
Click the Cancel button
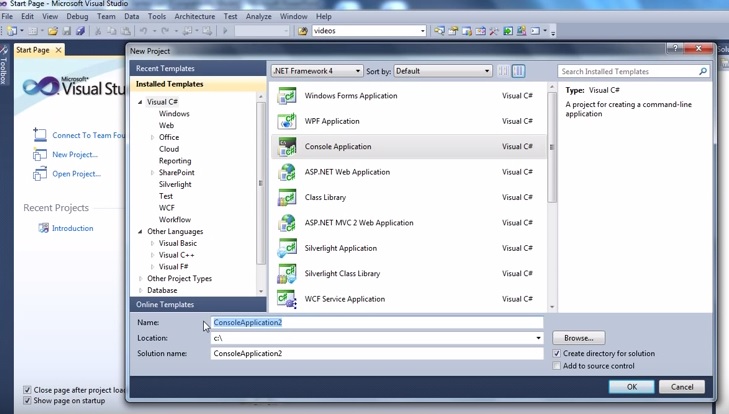point(682,387)
